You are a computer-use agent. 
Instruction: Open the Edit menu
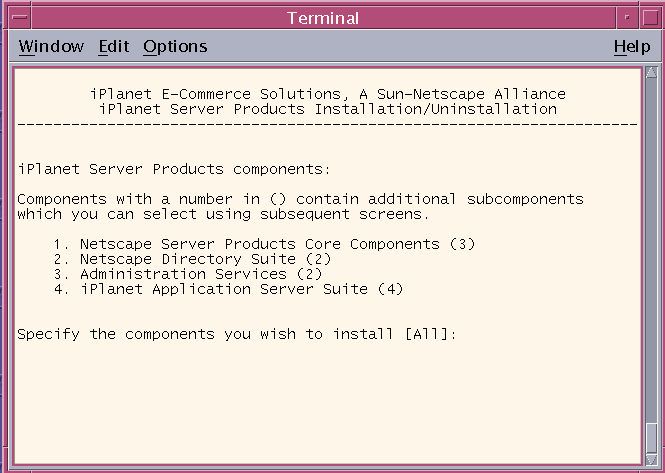(114, 46)
